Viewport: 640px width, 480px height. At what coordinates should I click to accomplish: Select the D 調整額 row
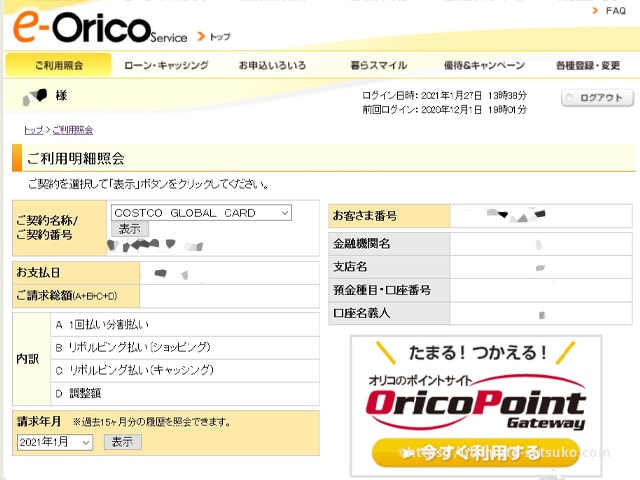(x=185, y=393)
